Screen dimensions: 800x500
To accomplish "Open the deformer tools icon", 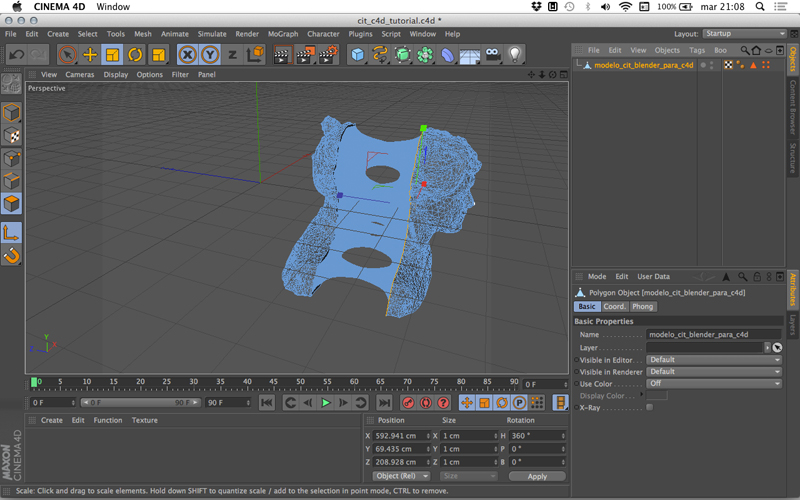I will 447,55.
